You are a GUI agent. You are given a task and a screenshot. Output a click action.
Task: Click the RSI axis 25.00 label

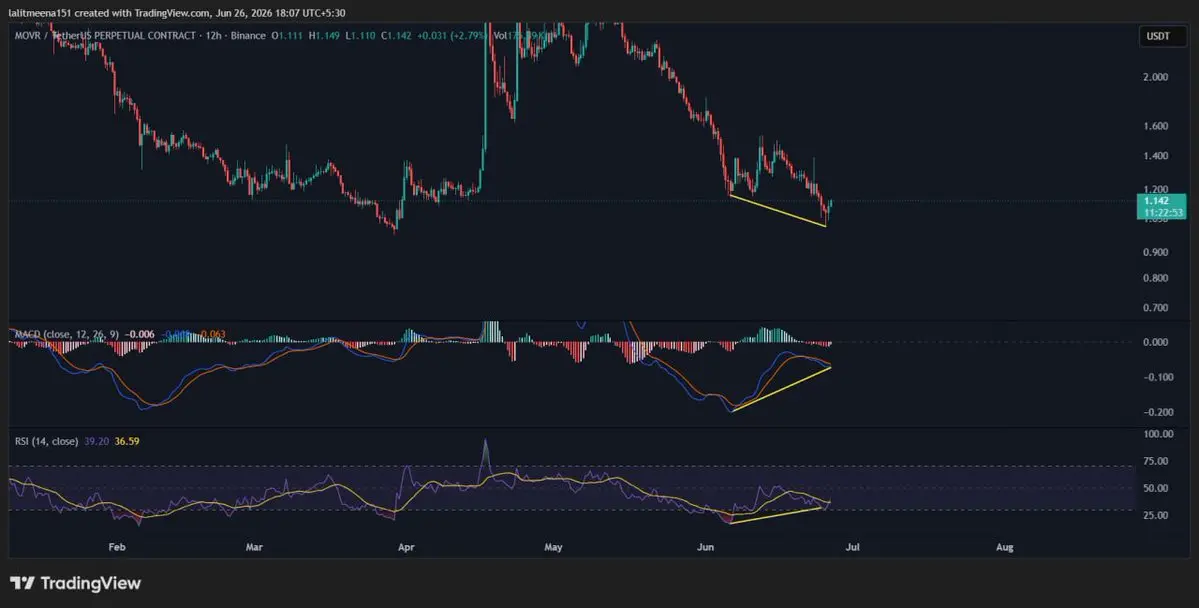point(1155,515)
